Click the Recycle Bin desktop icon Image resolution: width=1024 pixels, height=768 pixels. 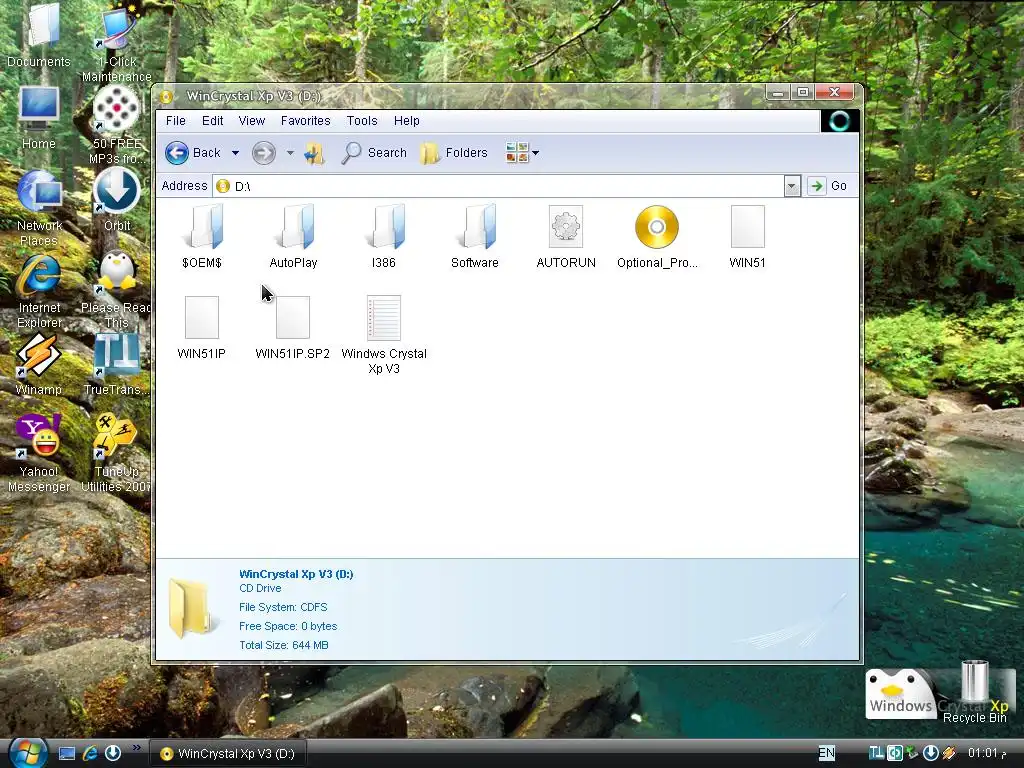pos(974,692)
